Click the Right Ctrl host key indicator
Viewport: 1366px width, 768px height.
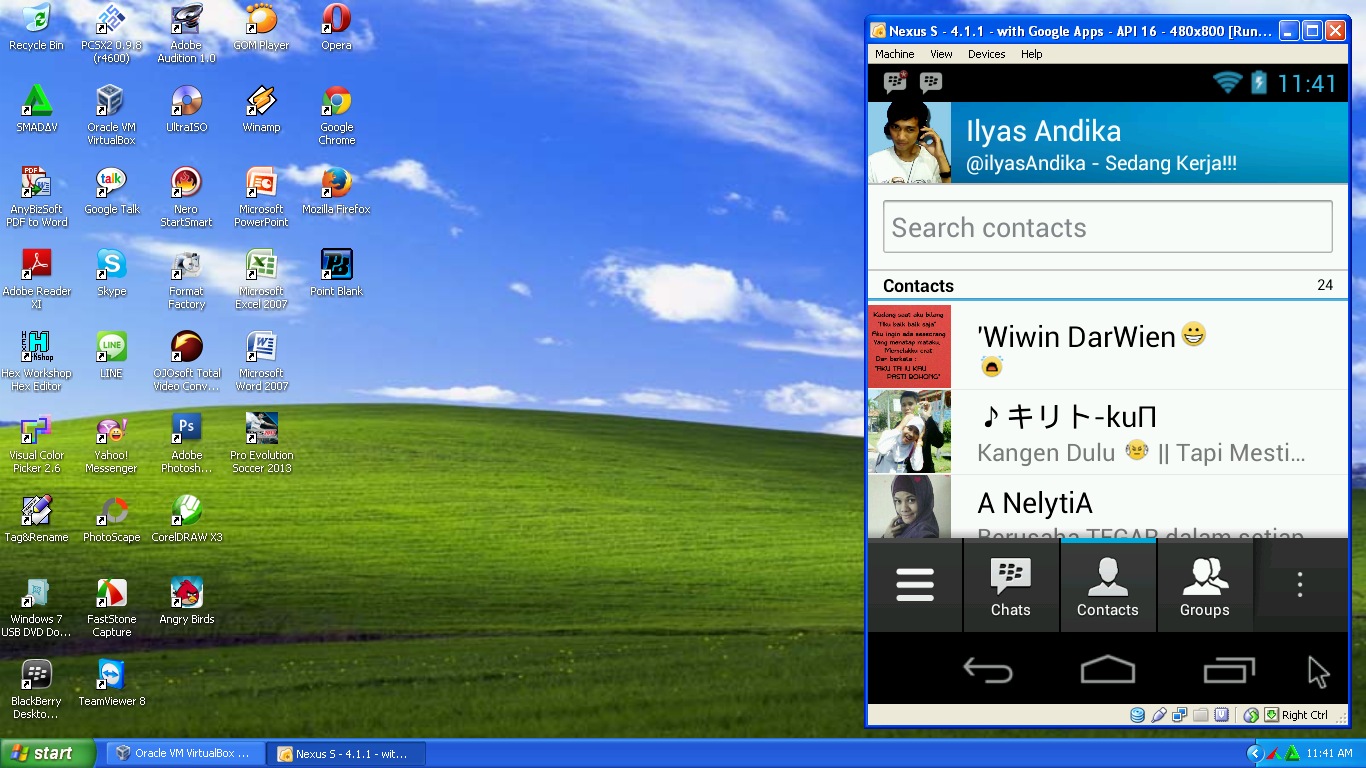[1297, 715]
